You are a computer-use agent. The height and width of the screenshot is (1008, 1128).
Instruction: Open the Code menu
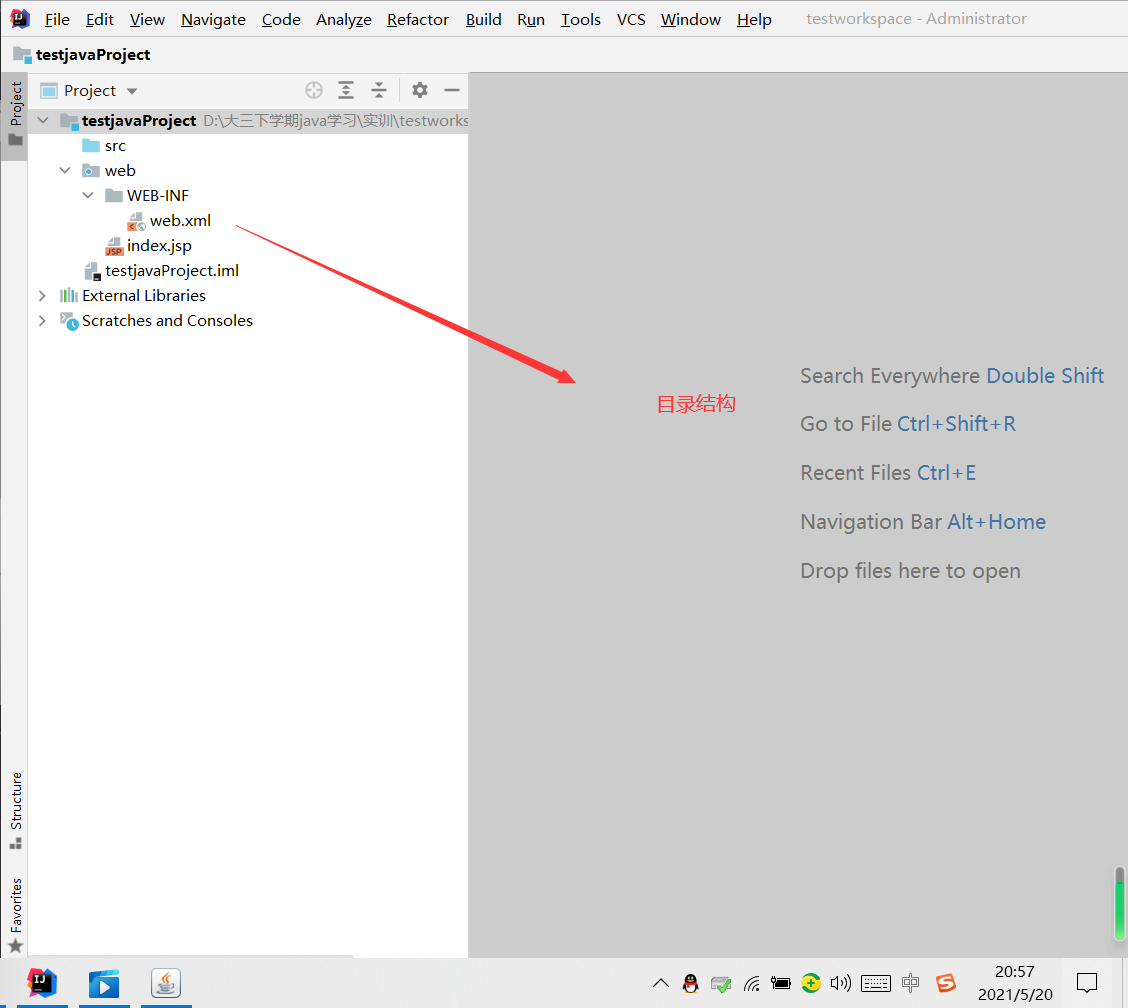click(281, 19)
